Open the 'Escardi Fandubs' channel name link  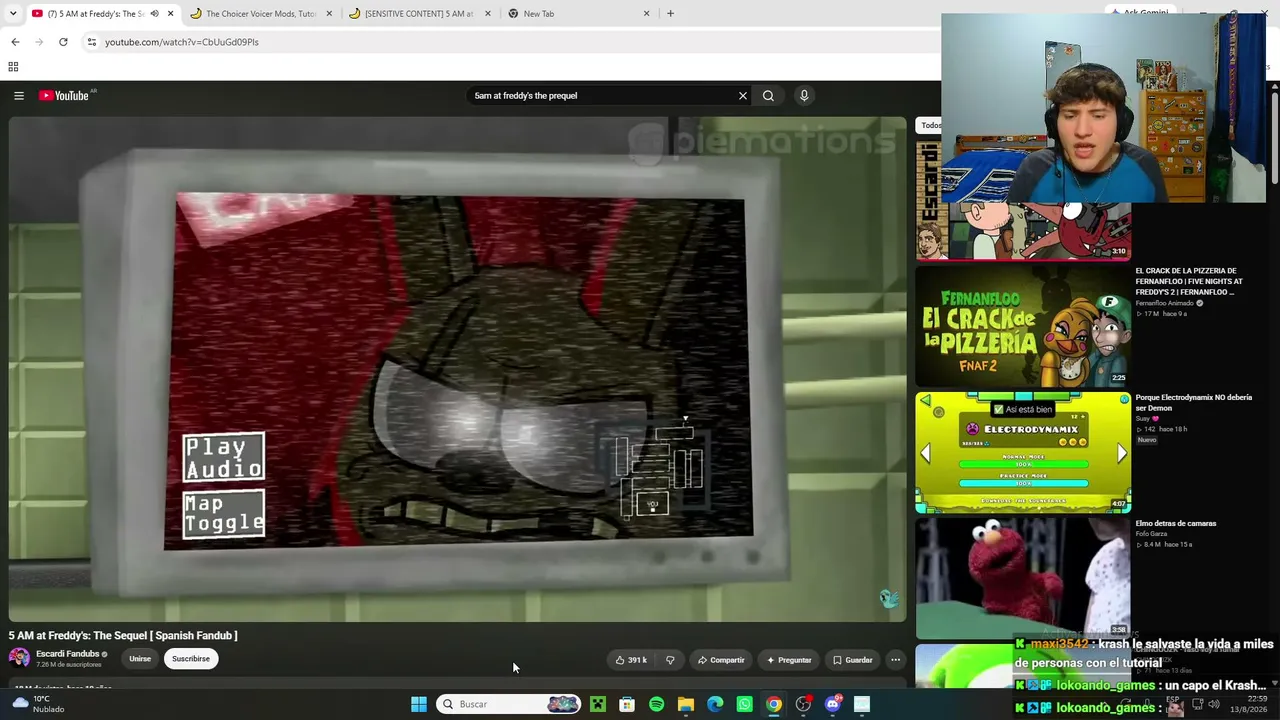pyautogui.click(x=68, y=654)
